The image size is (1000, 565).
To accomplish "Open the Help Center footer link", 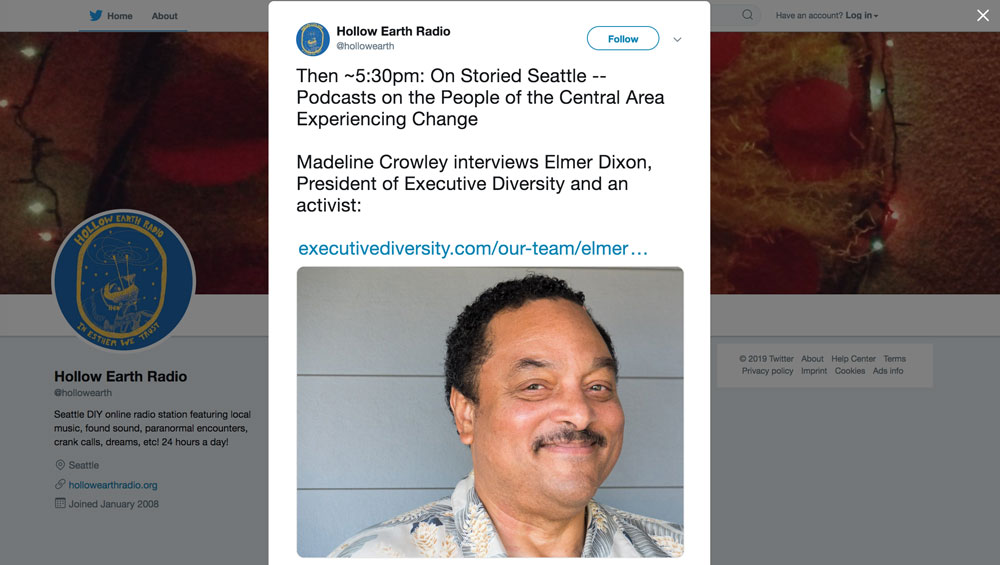I will point(853,358).
